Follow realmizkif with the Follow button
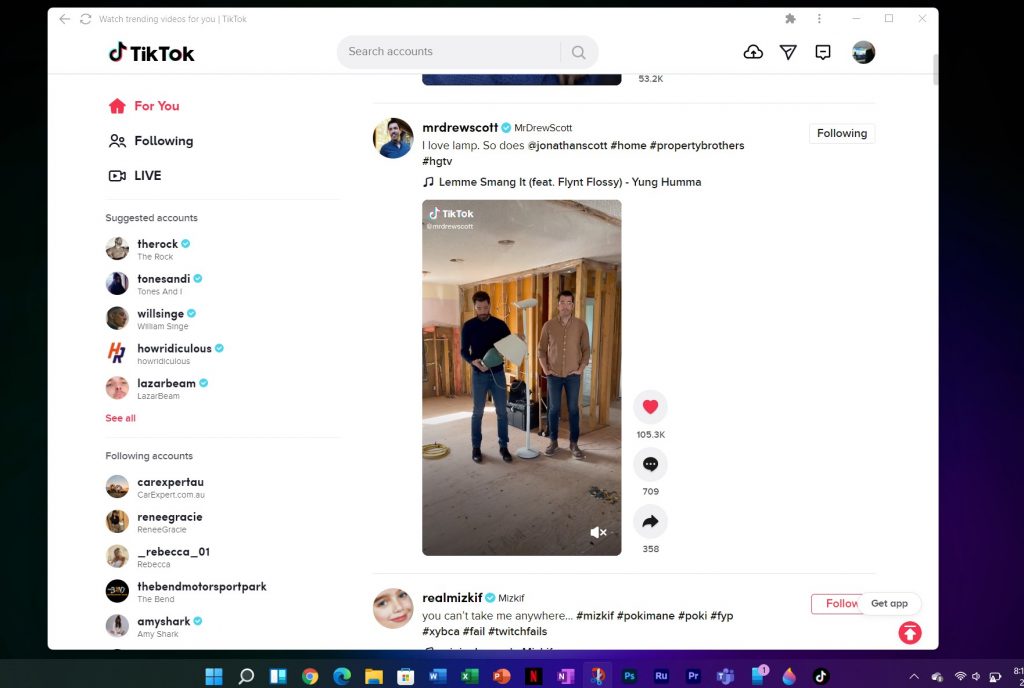The width and height of the screenshot is (1024, 688). [838, 604]
